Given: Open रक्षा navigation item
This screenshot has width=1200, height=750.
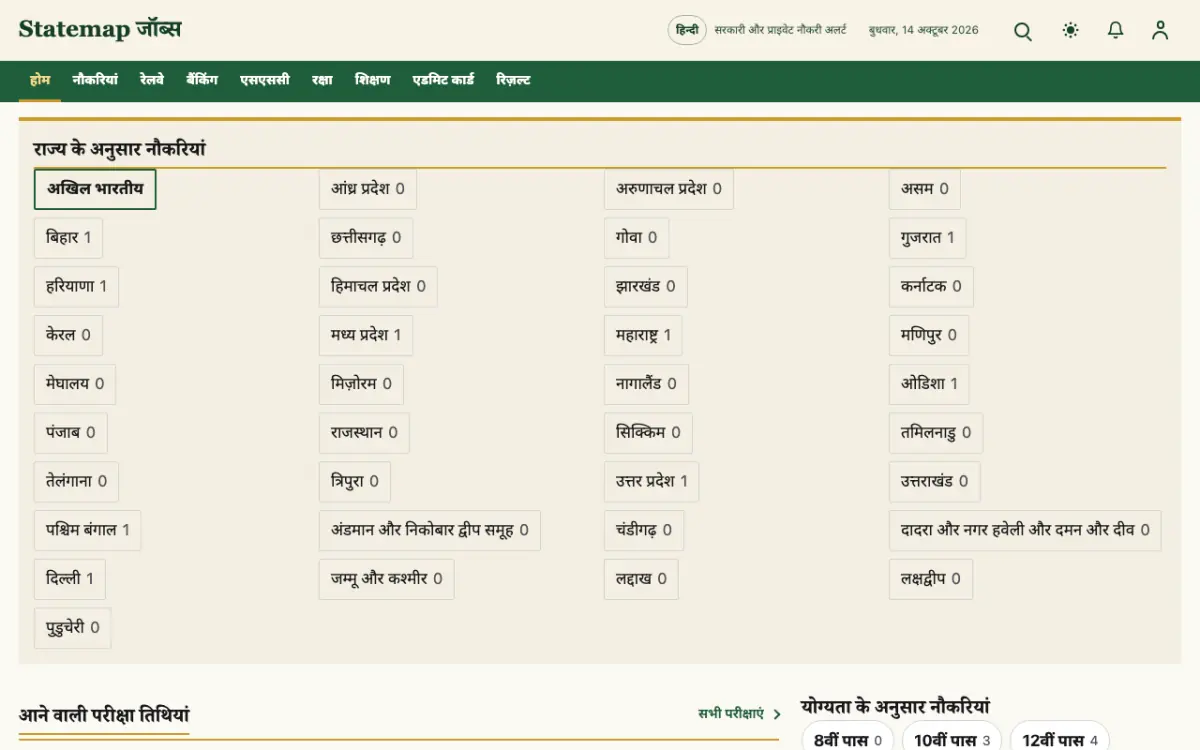Looking at the screenshot, I should pyautogui.click(x=322, y=80).
